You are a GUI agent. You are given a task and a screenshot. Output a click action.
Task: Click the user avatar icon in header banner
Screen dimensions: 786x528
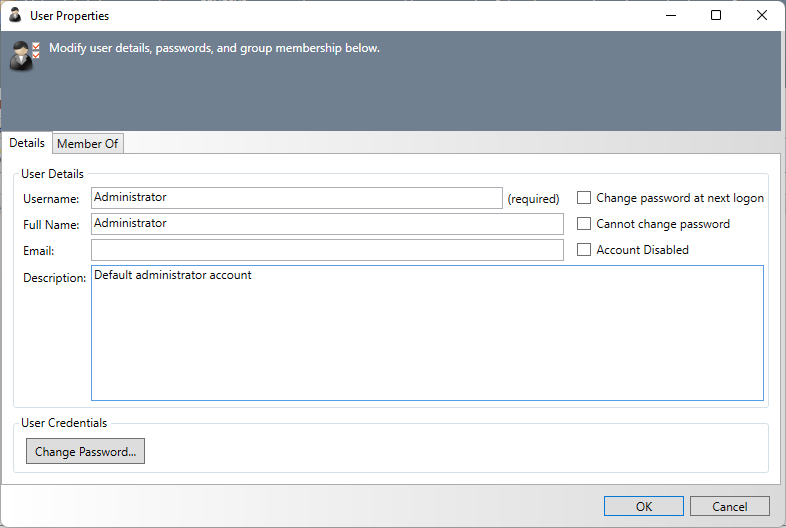24,56
